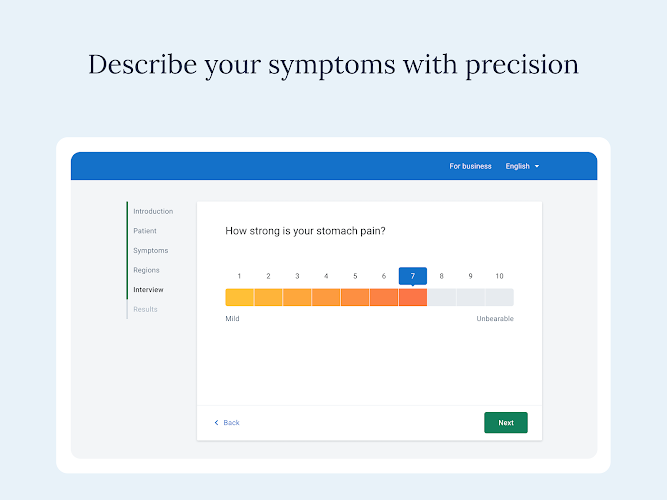
Task: Open the For business link
Action: tap(470, 166)
